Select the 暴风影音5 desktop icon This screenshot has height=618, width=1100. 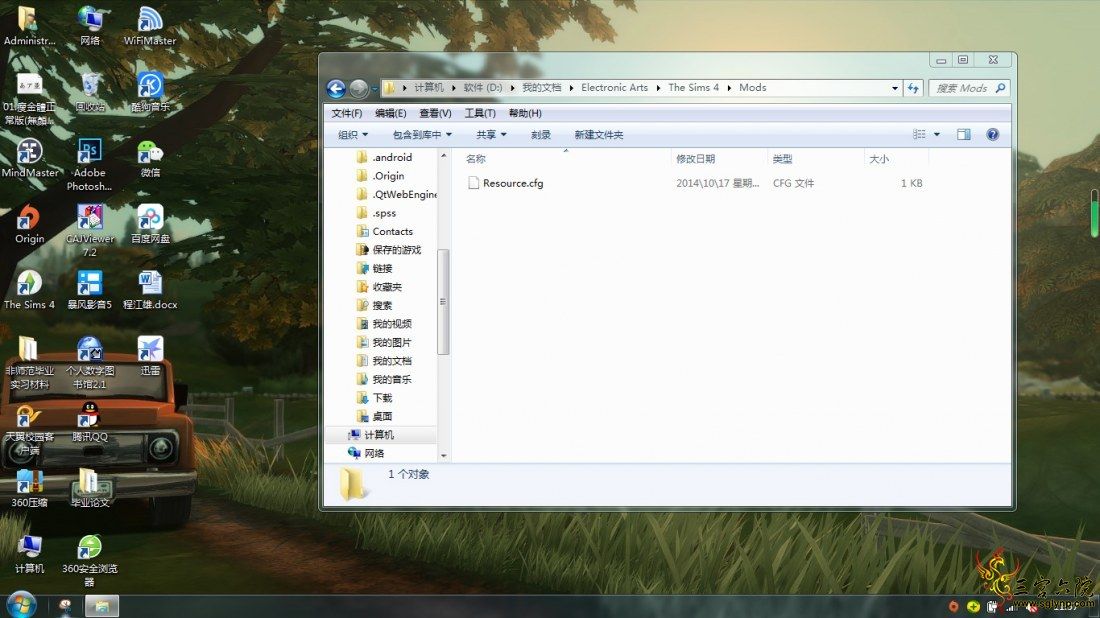[90, 290]
